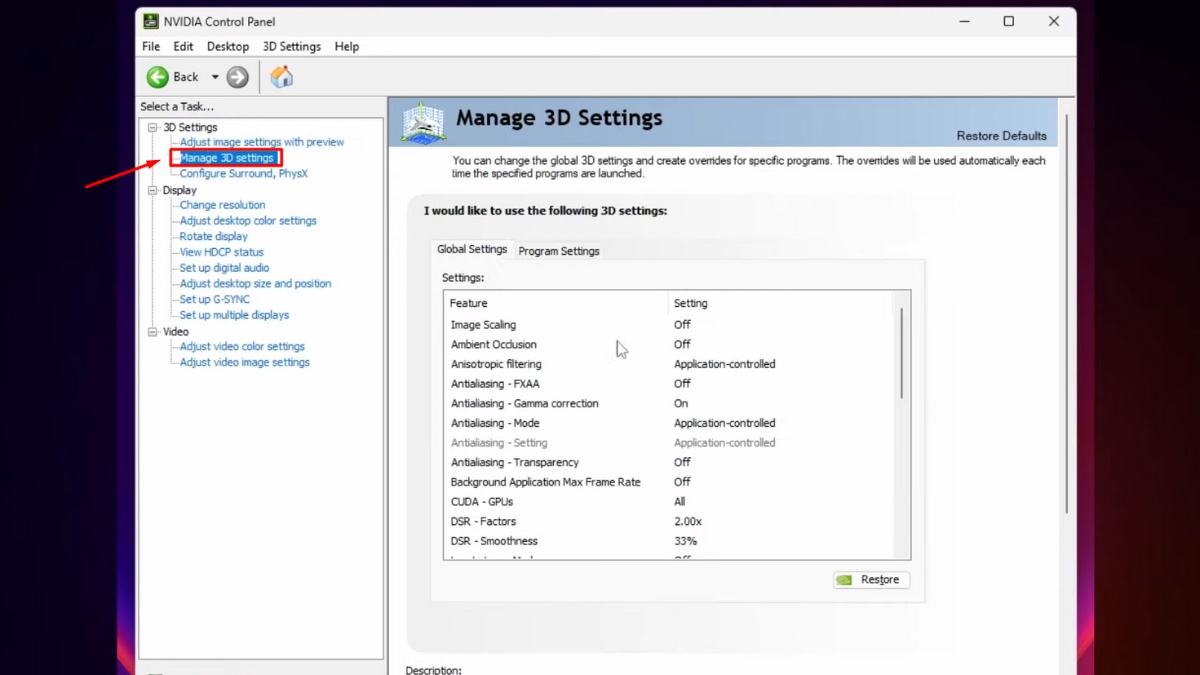Click the DSR - Factors 2.00x value
Image resolution: width=1200 pixels, height=675 pixels.
688,521
